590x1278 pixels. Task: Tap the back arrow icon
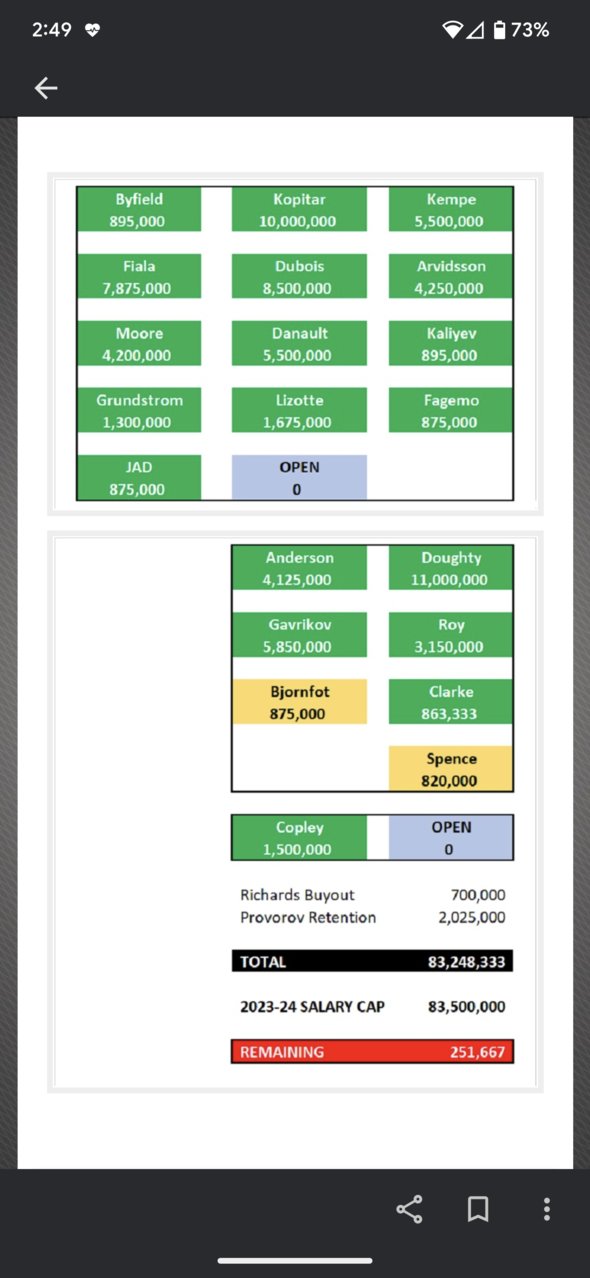pyautogui.click(x=46, y=88)
